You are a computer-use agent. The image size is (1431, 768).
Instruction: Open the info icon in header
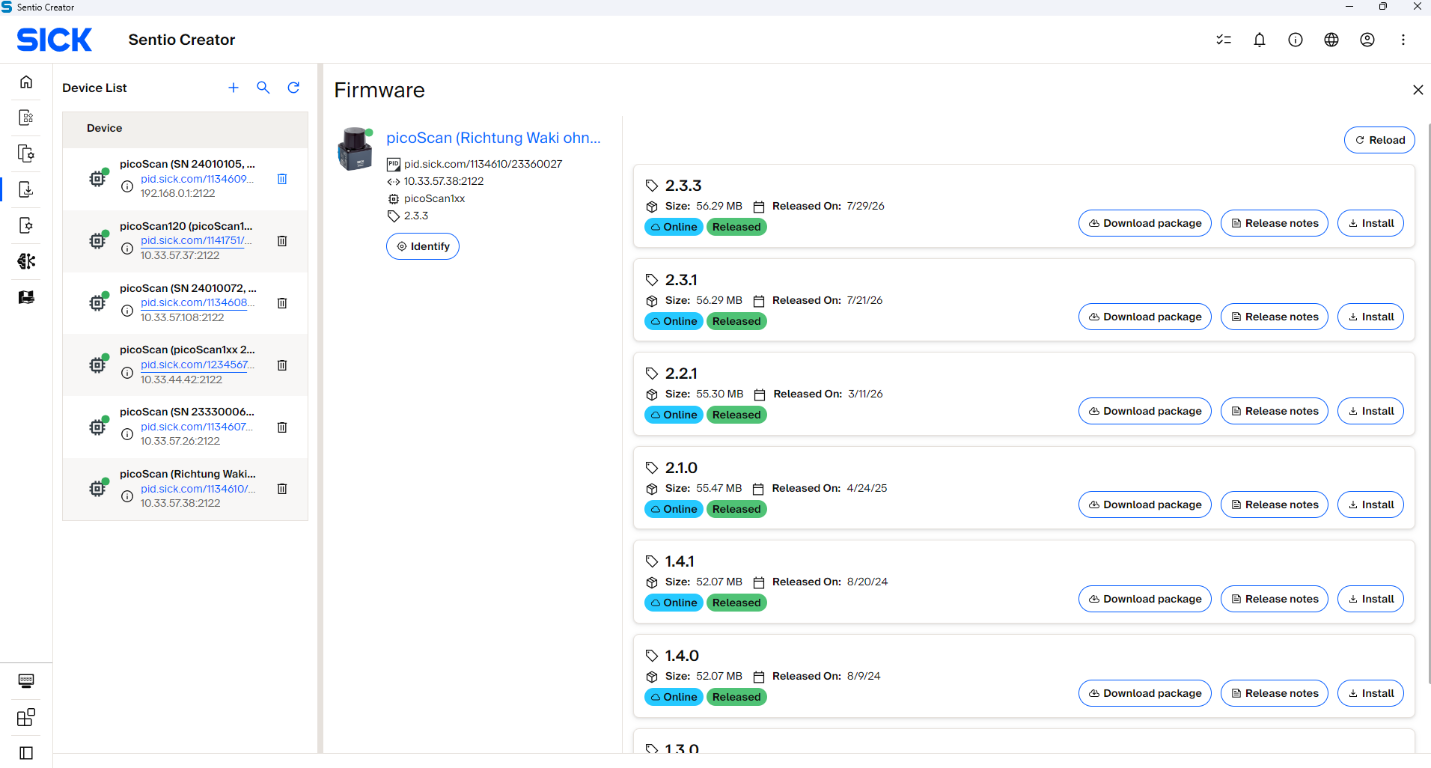[1295, 40]
